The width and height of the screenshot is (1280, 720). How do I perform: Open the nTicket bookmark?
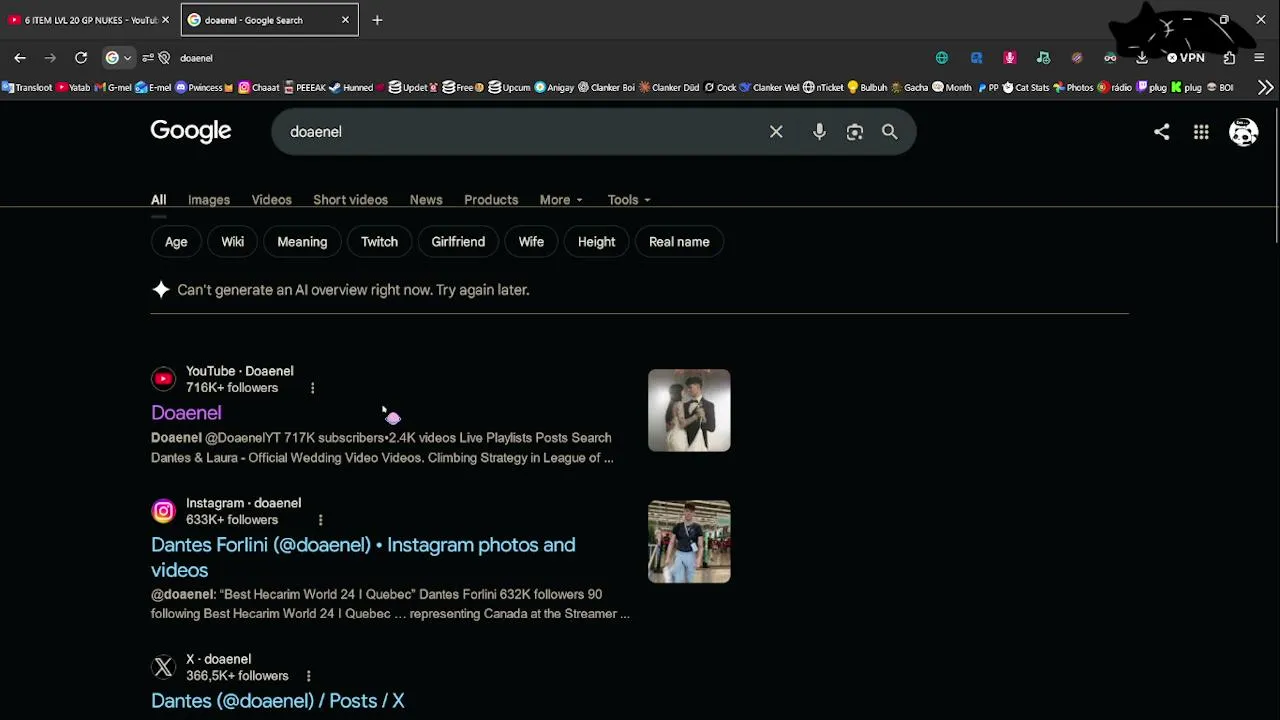(823, 88)
